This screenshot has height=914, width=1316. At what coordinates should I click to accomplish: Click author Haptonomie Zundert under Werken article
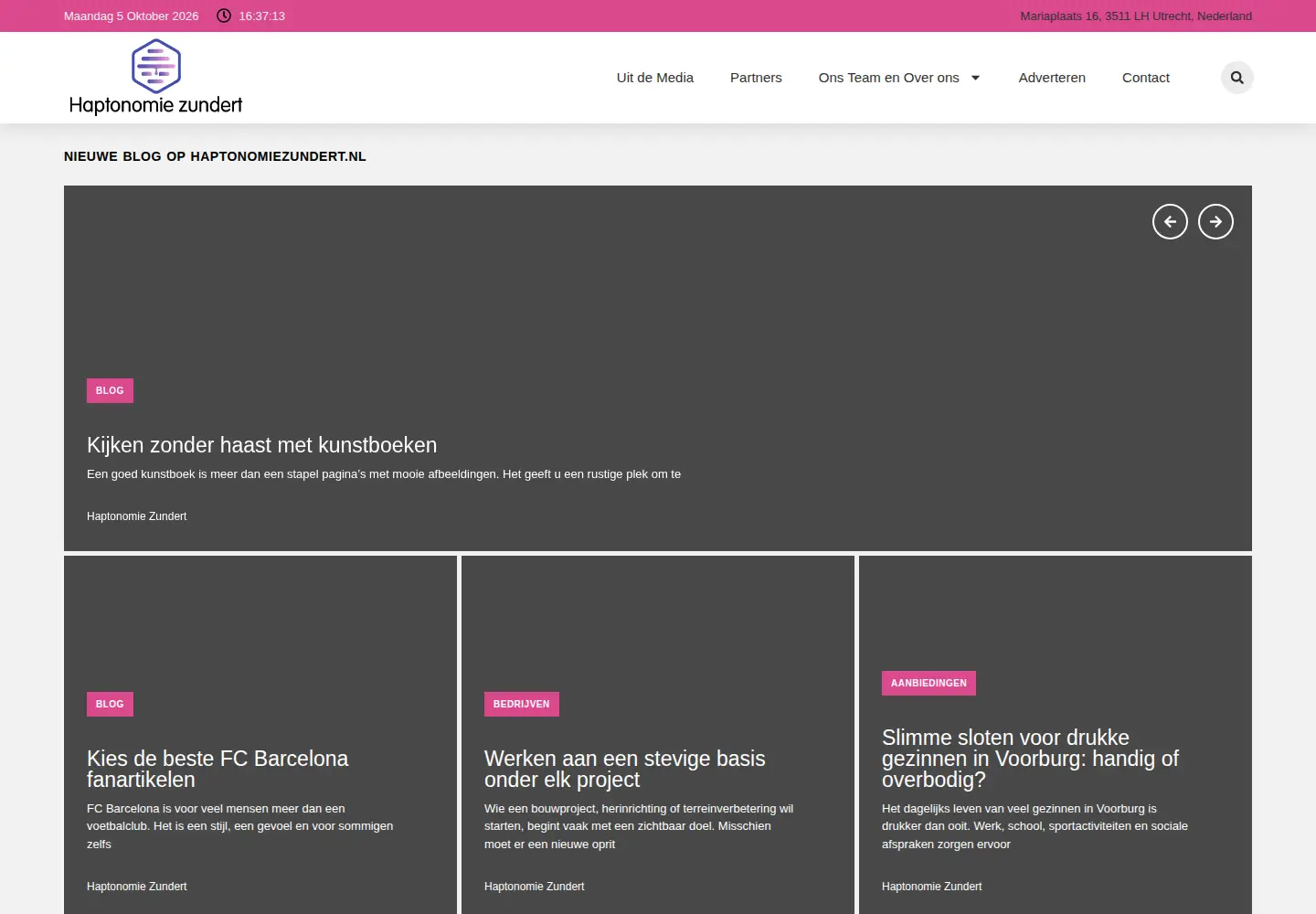[534, 887]
